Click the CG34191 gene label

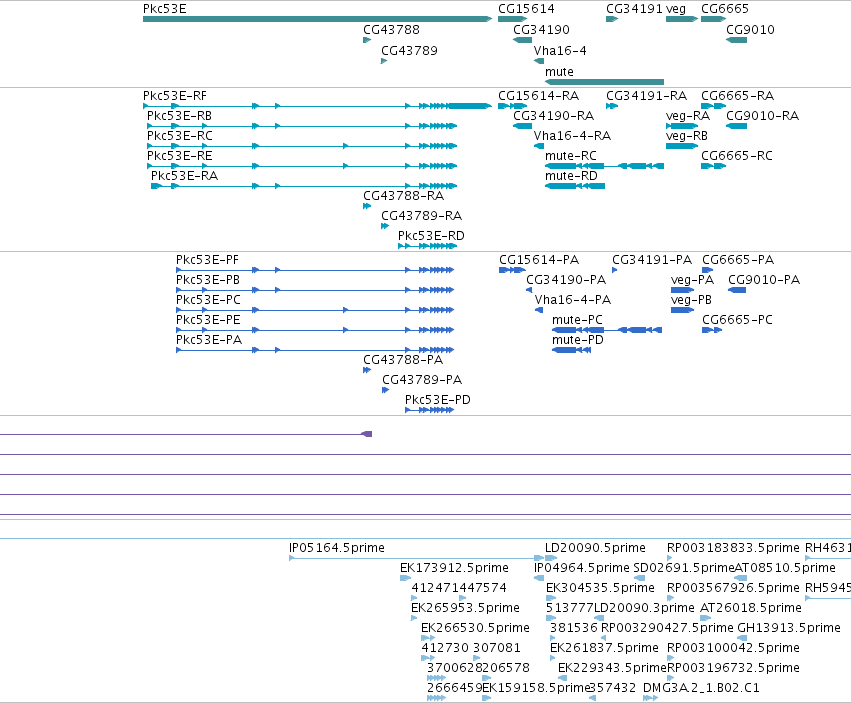[634, 9]
